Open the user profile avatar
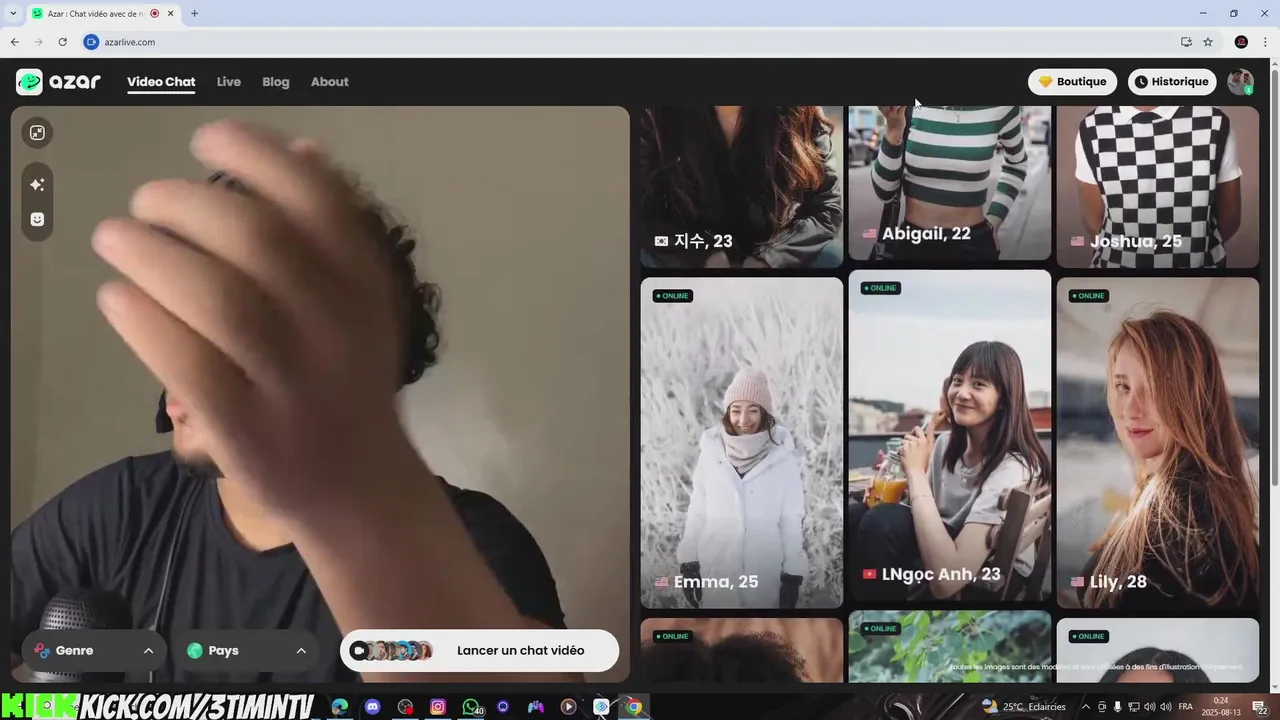Image resolution: width=1280 pixels, height=720 pixels. coord(1241,82)
